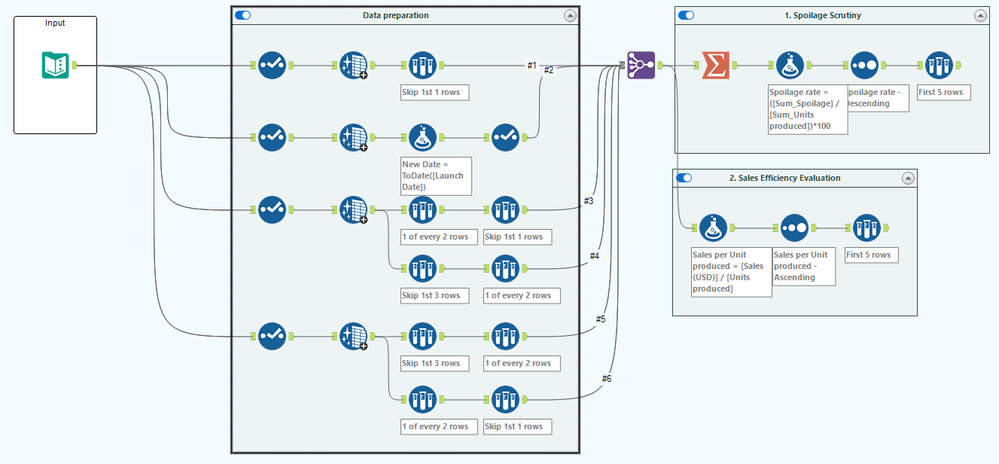
Task: Collapse the 1. Spoilage Scrutiny container
Action: (x=979, y=15)
